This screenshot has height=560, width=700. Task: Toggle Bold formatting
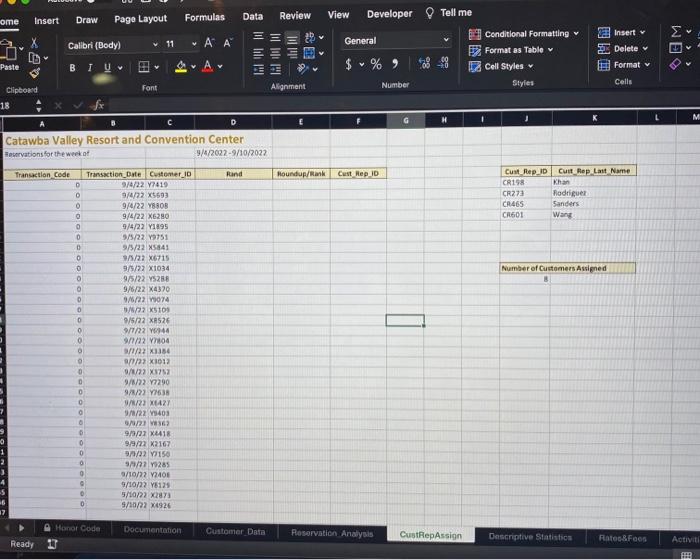click(x=72, y=68)
